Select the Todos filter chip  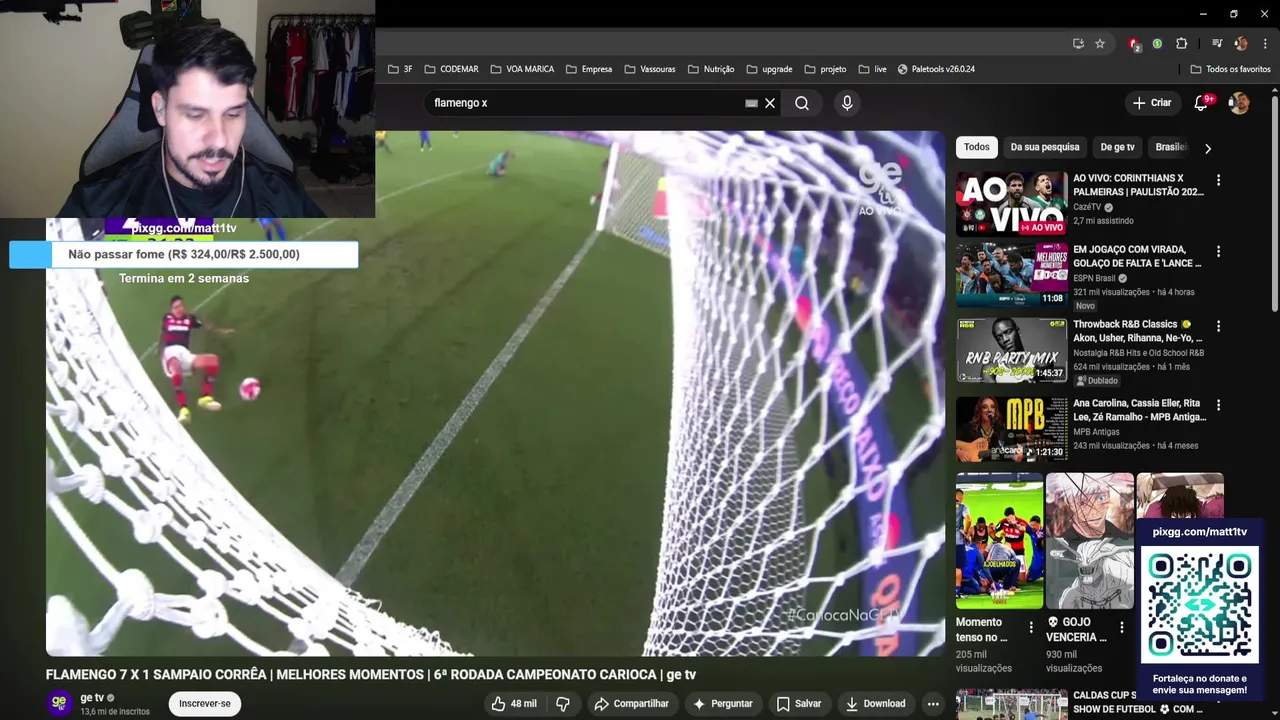coord(977,147)
